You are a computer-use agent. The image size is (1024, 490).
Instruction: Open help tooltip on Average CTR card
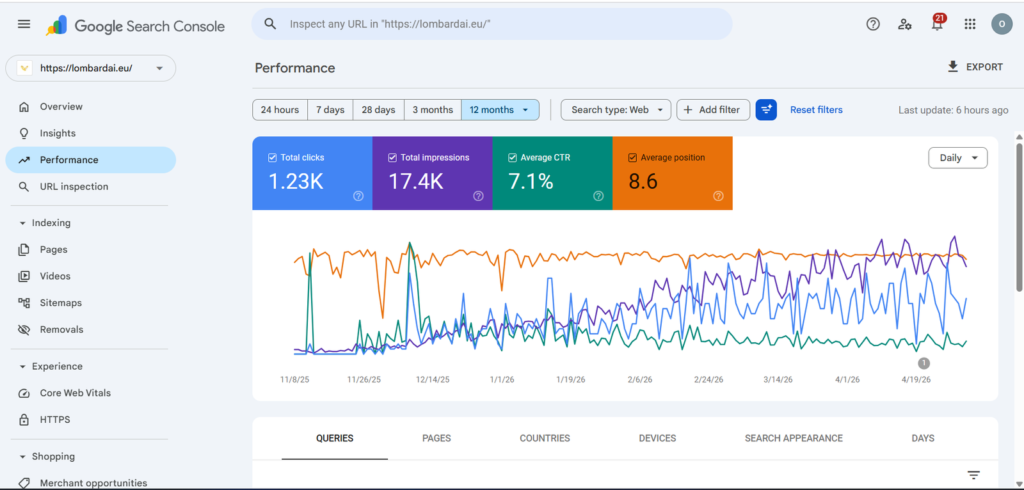pyautogui.click(x=598, y=195)
